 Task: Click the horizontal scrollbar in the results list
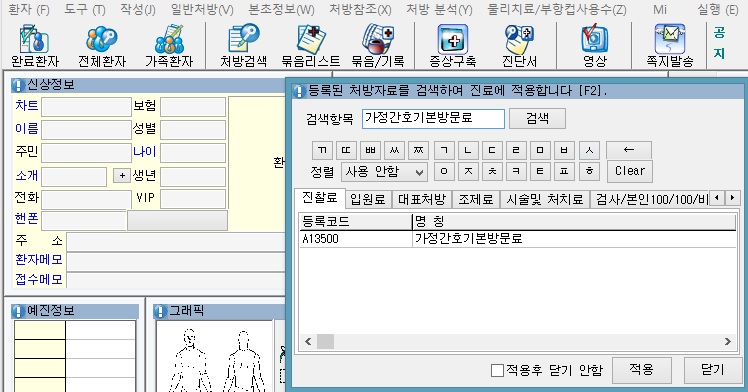pos(518,341)
